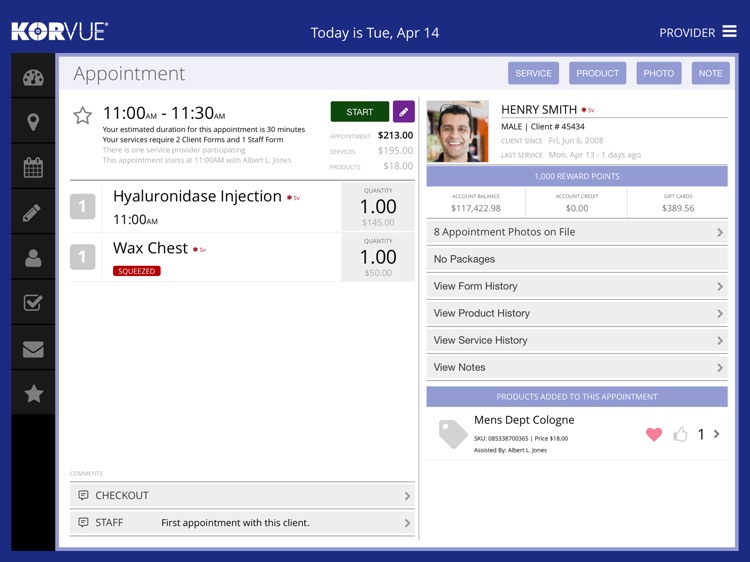Expand the 8 Appointment Photos on File chevron
Screen dimensions: 750x562
click(720, 232)
